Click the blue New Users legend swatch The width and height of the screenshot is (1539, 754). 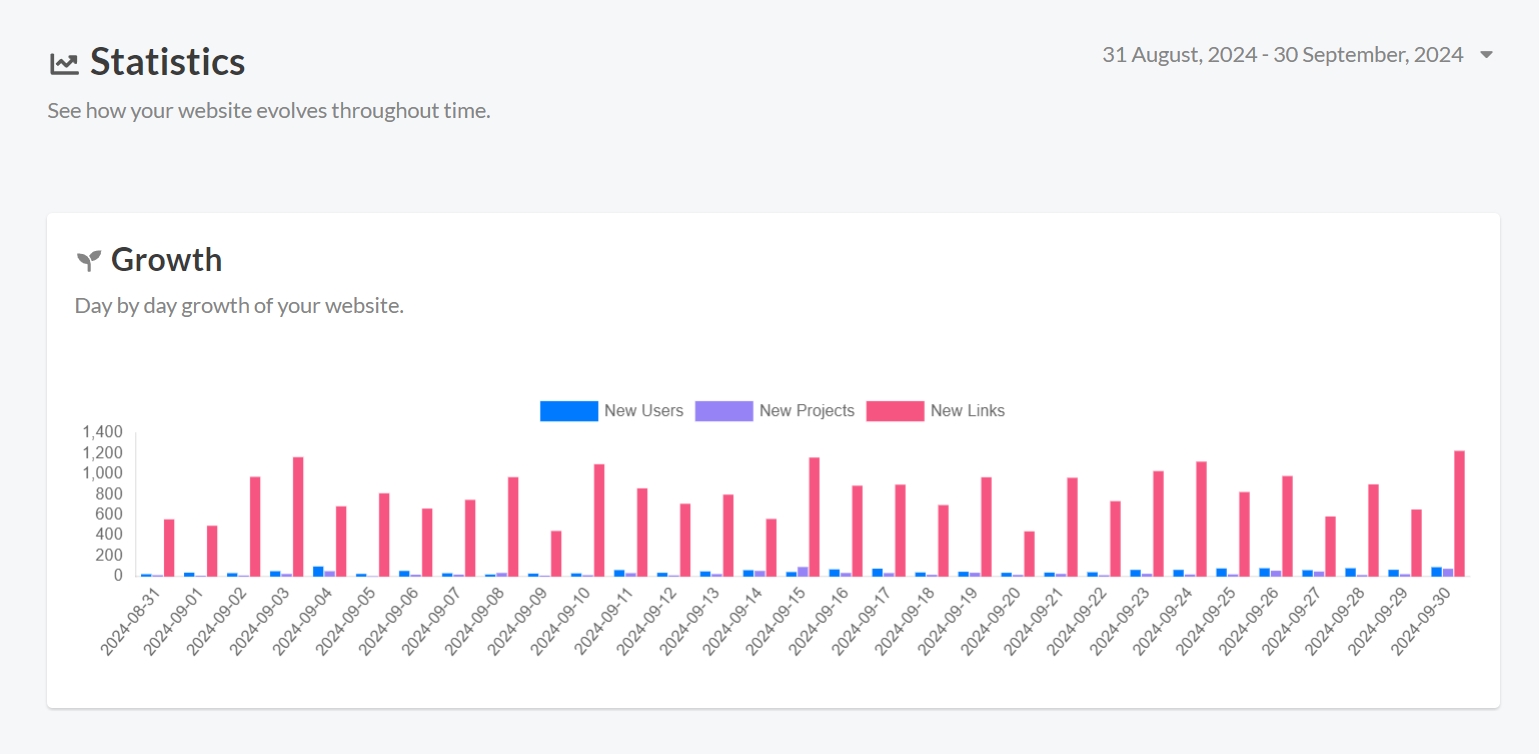tap(569, 411)
